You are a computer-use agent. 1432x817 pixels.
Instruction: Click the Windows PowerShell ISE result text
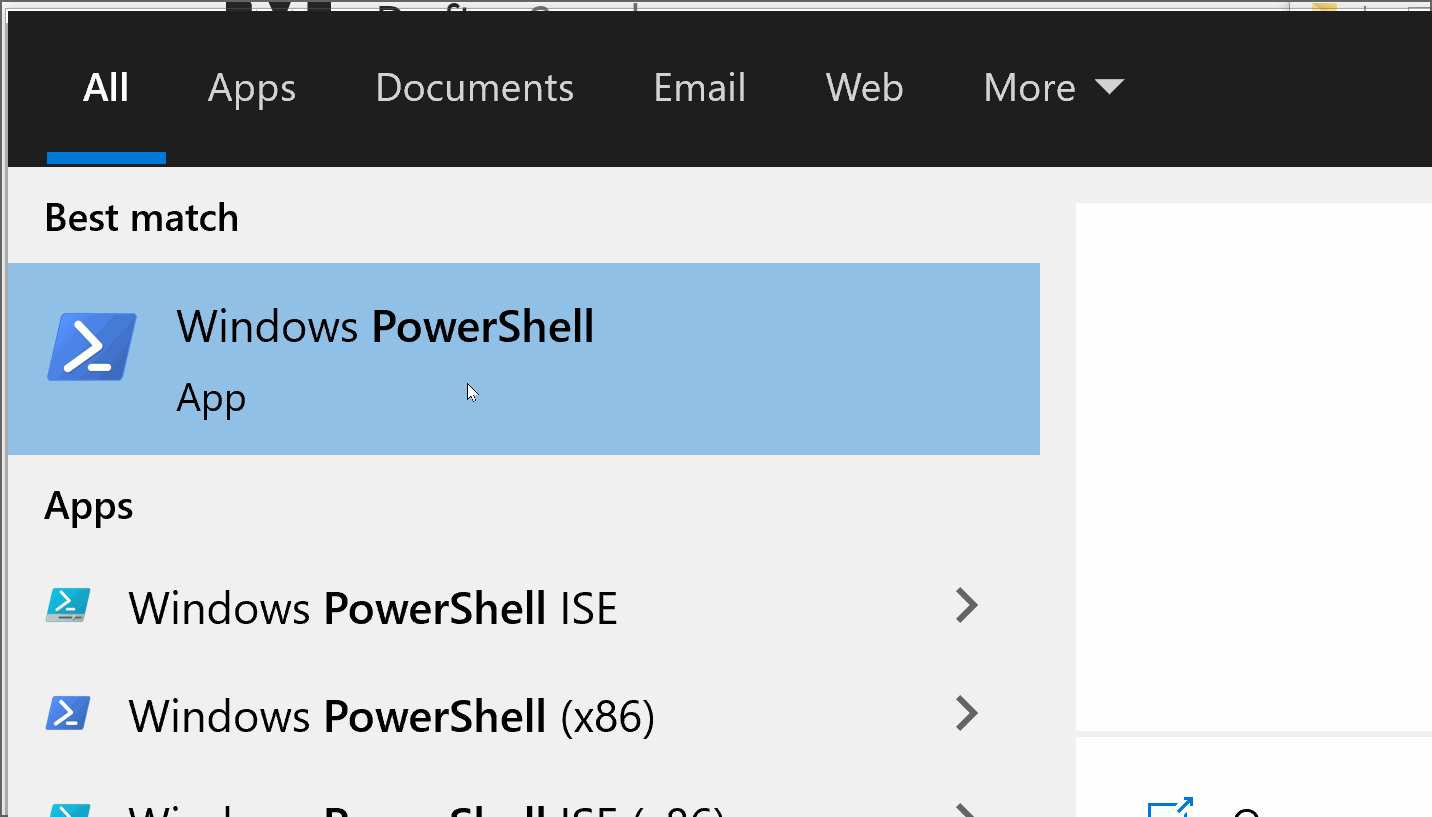(x=372, y=606)
